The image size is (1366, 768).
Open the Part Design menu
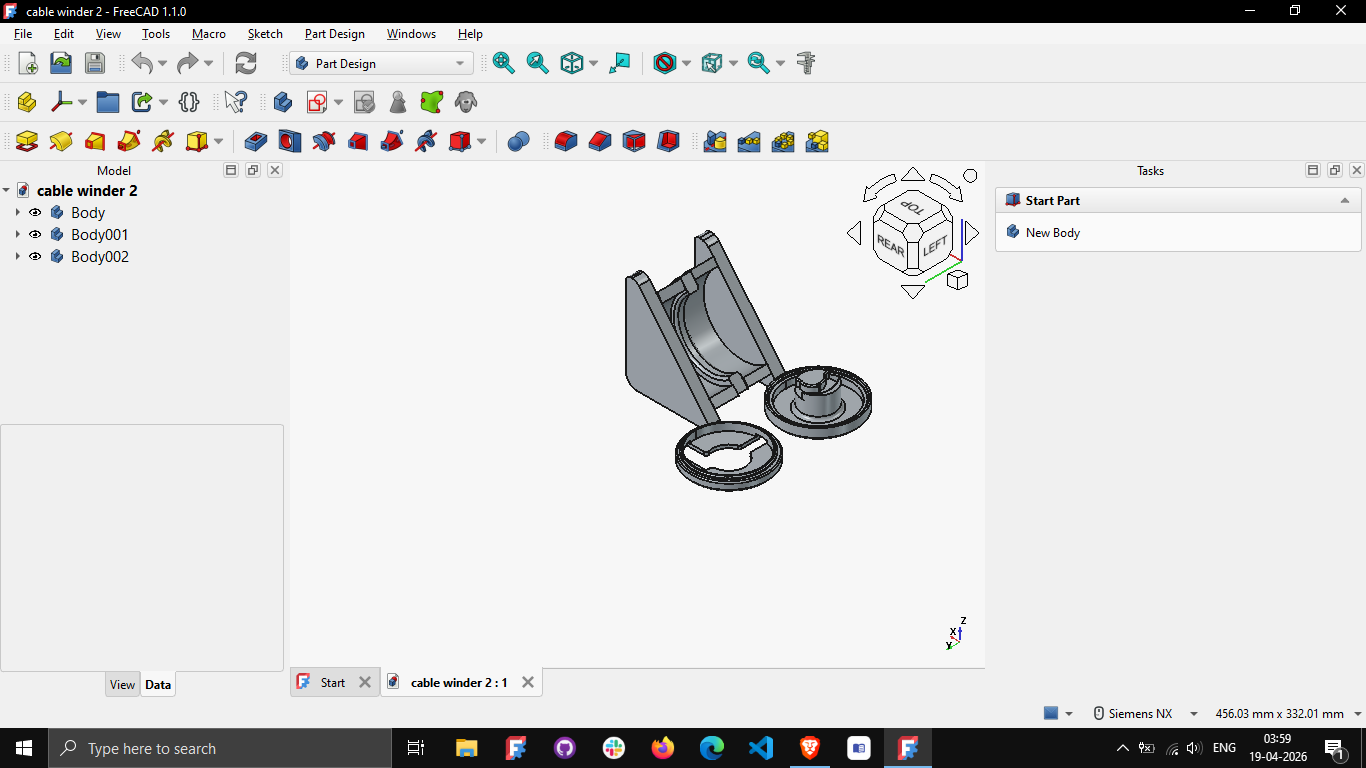[335, 33]
